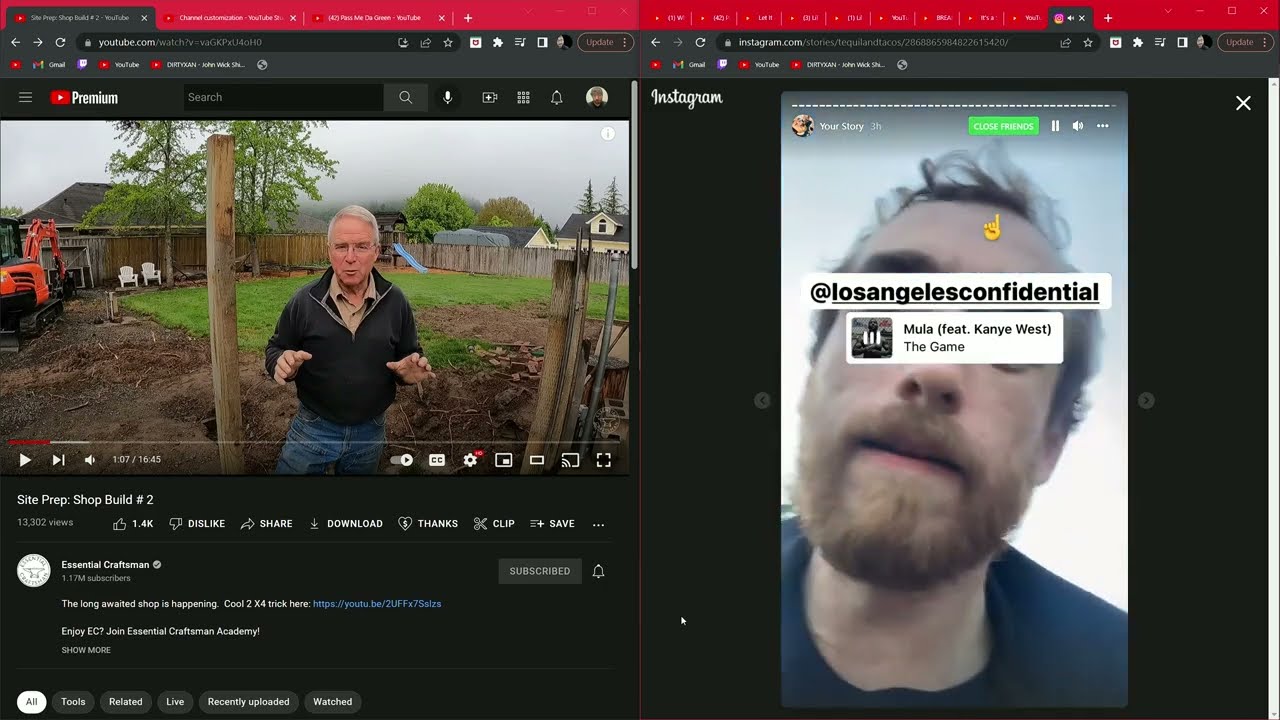This screenshot has height=720, width=1280.
Task: Click the SUBSCRIBED button
Action: click(x=540, y=571)
